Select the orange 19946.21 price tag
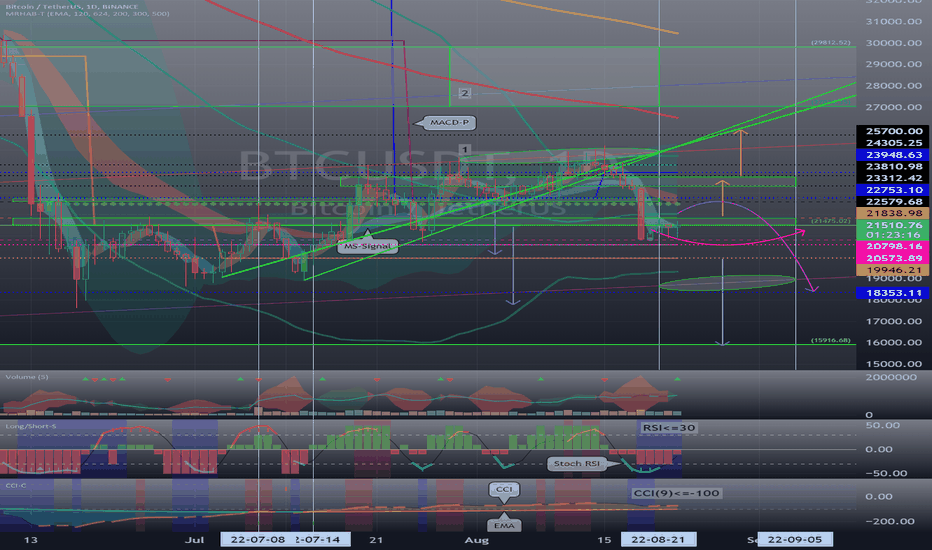 pos(894,270)
